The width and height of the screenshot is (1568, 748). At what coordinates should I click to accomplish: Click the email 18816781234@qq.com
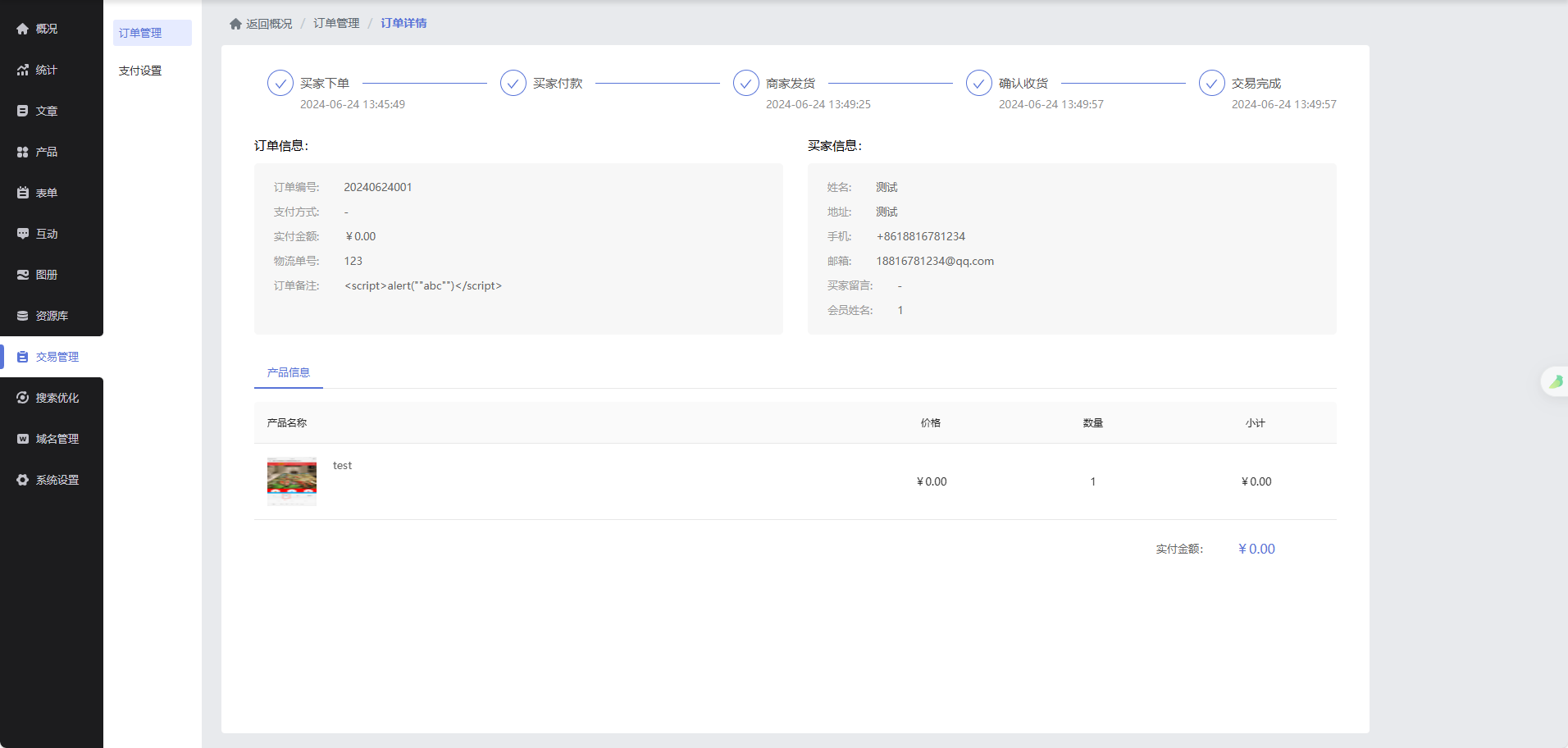tap(935, 261)
